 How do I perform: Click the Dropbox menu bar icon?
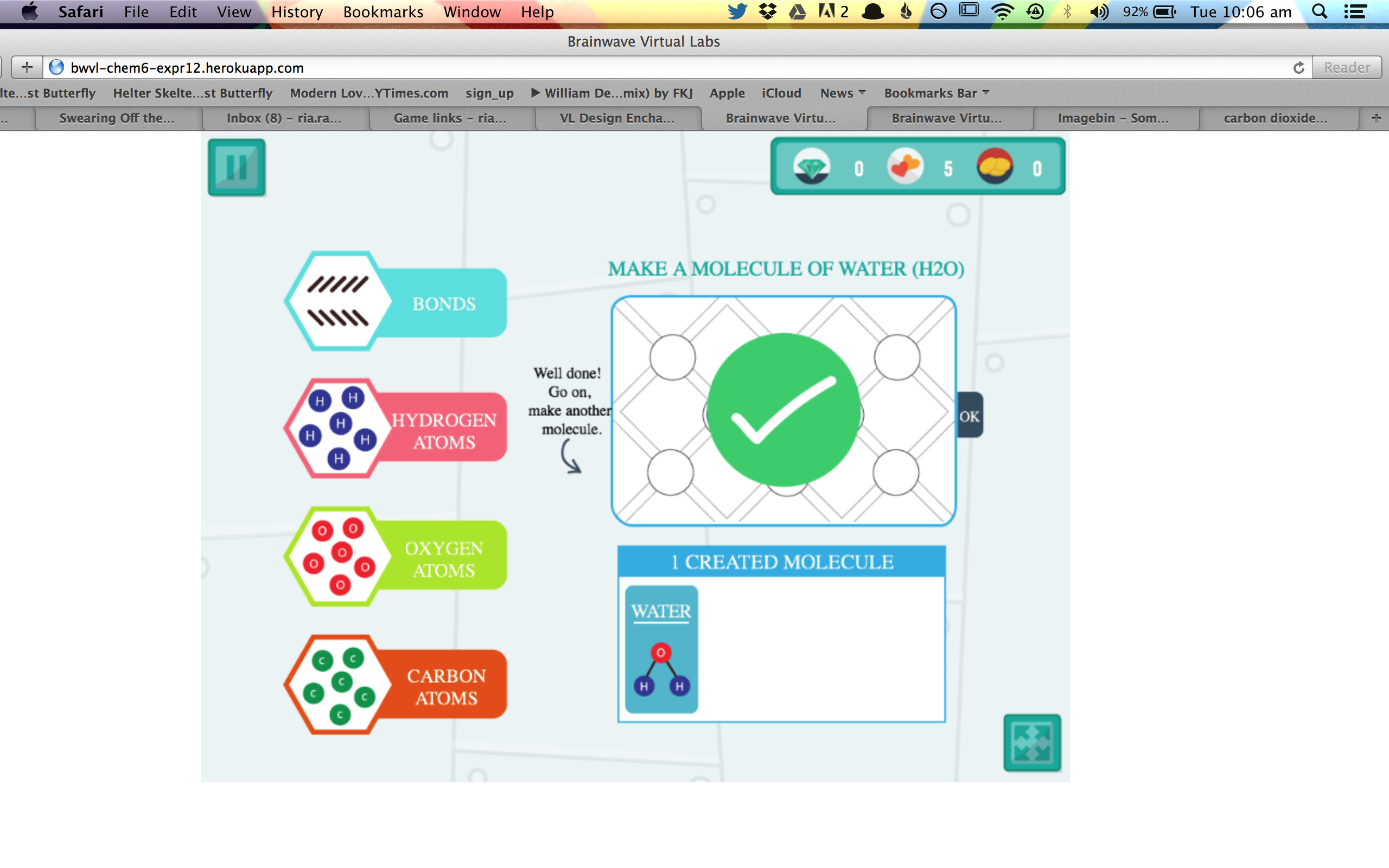pos(767,11)
